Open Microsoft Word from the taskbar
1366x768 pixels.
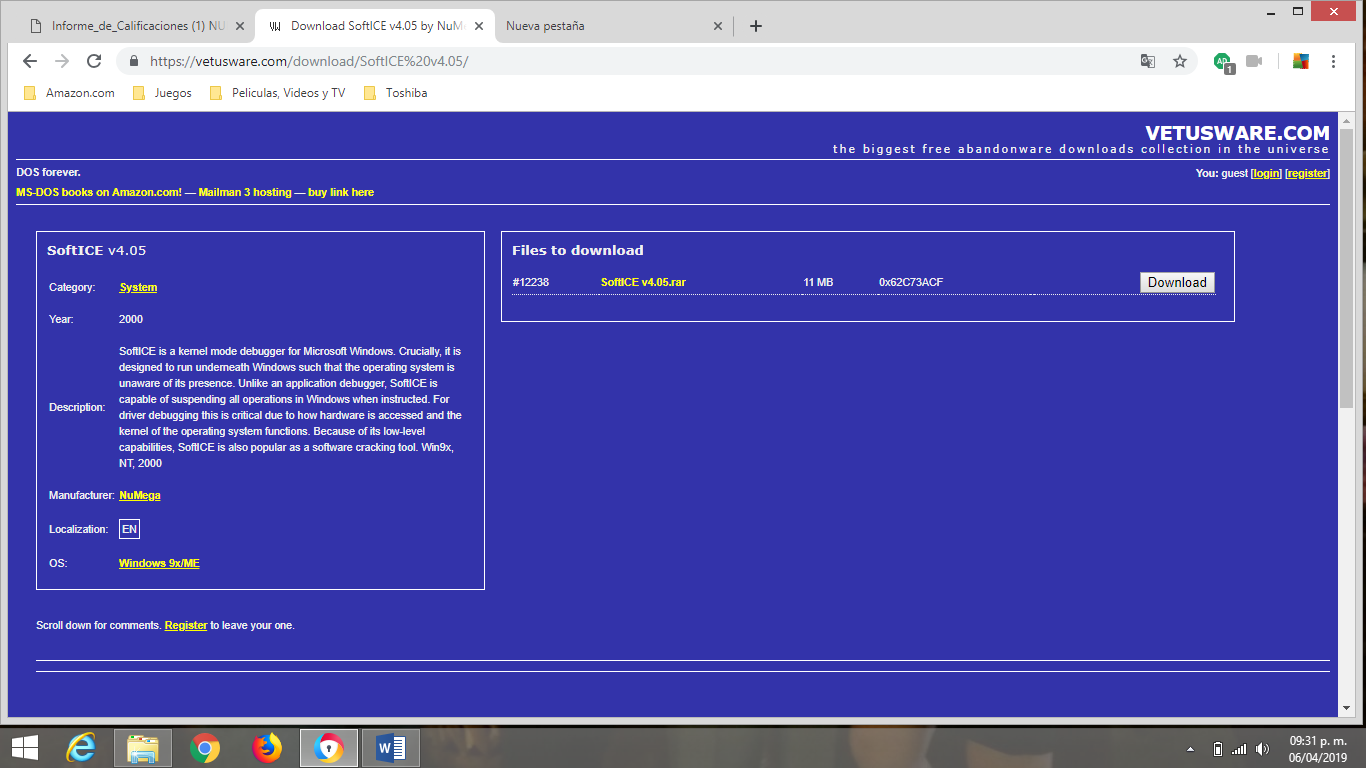coord(390,747)
